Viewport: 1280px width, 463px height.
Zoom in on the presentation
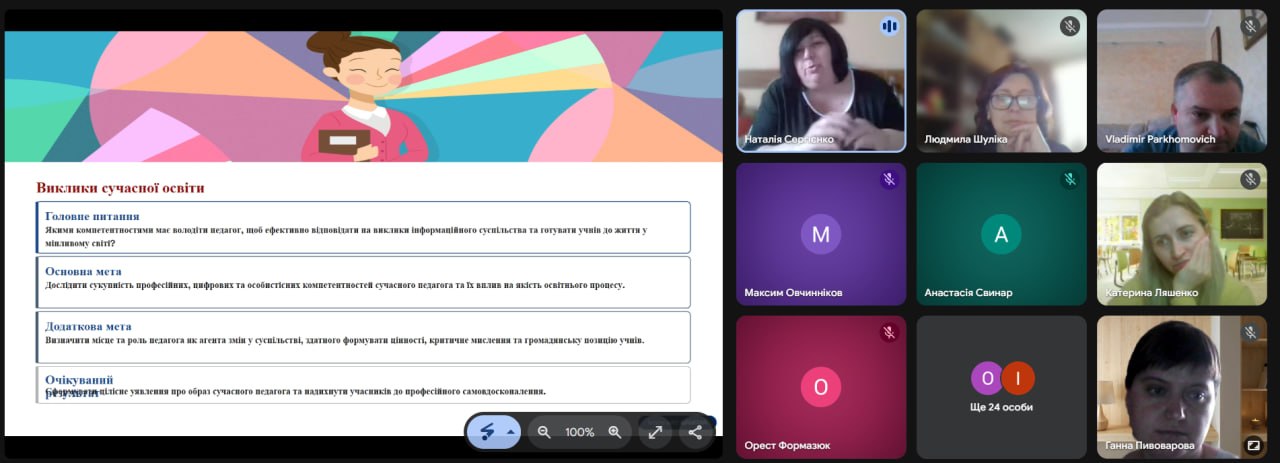click(x=615, y=432)
